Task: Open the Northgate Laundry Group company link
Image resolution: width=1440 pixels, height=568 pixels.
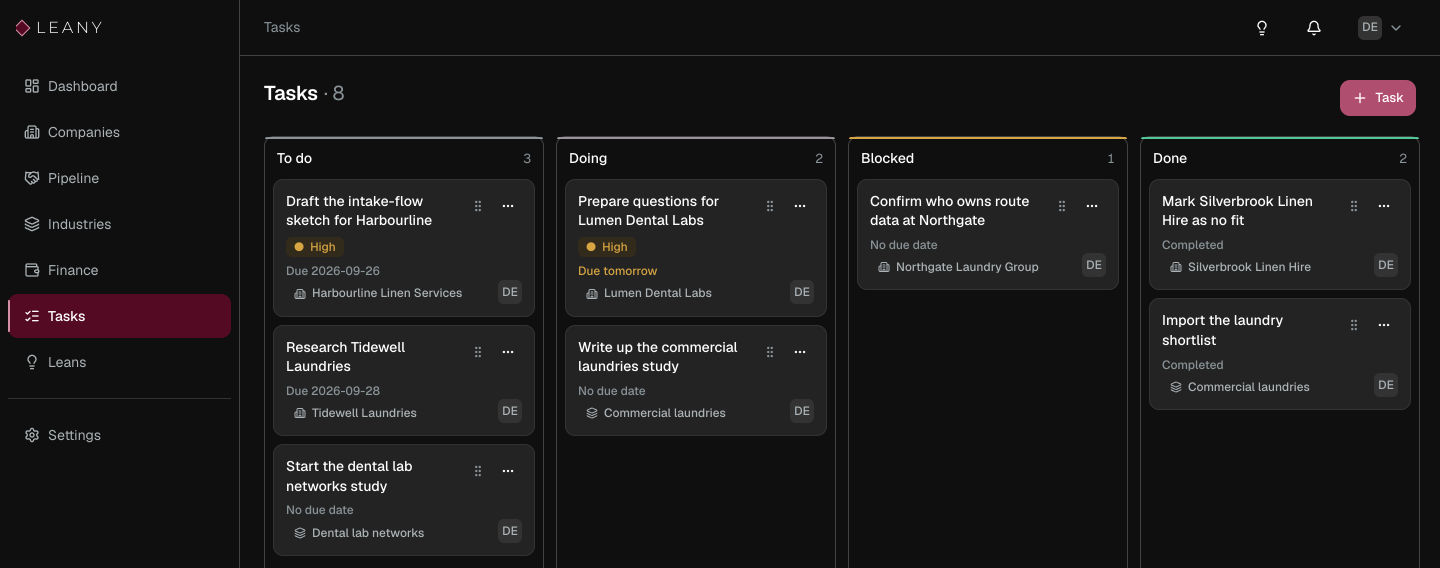Action: [958, 267]
